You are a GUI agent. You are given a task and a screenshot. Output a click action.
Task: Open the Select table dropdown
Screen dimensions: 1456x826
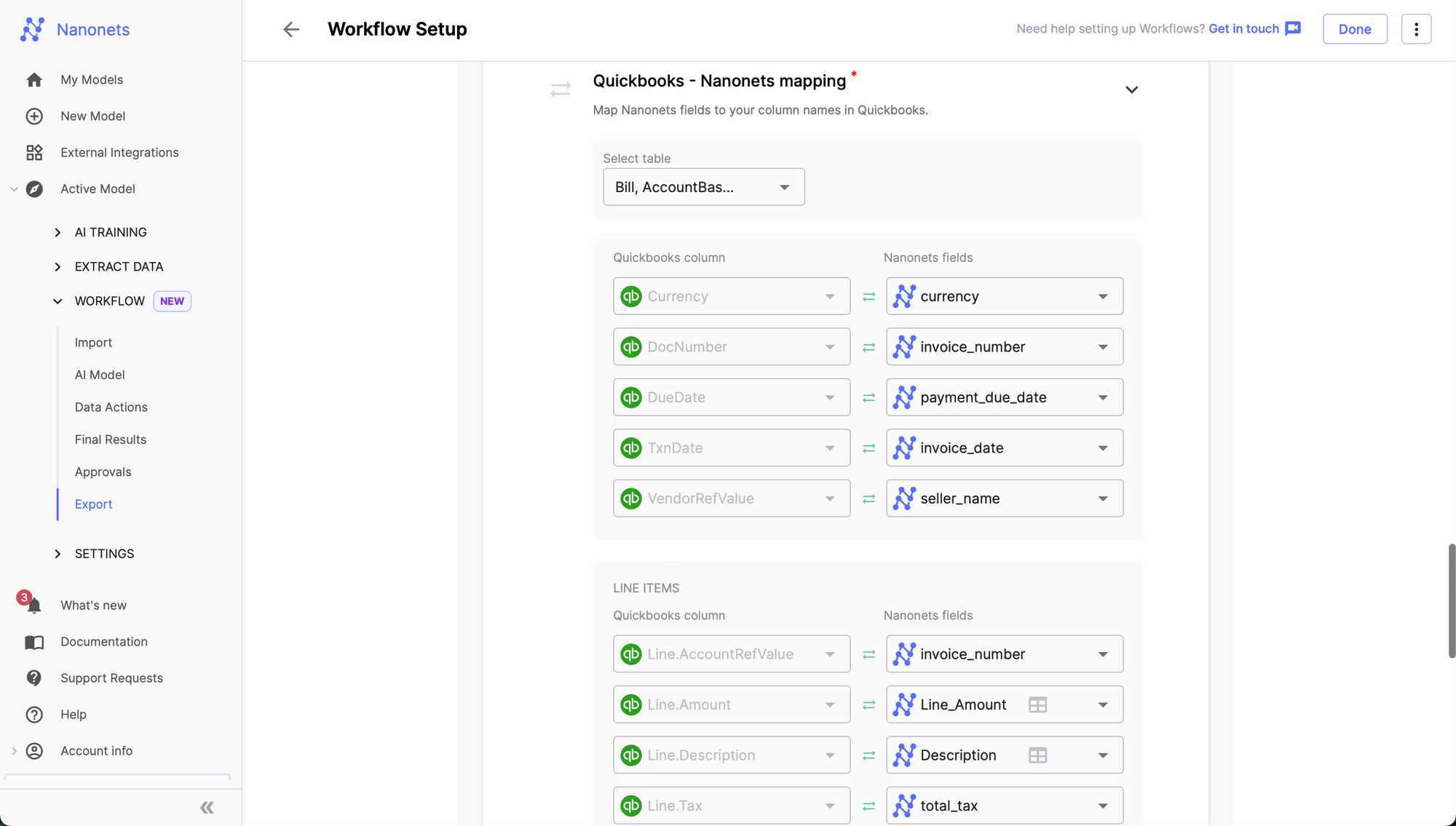pyautogui.click(x=703, y=187)
